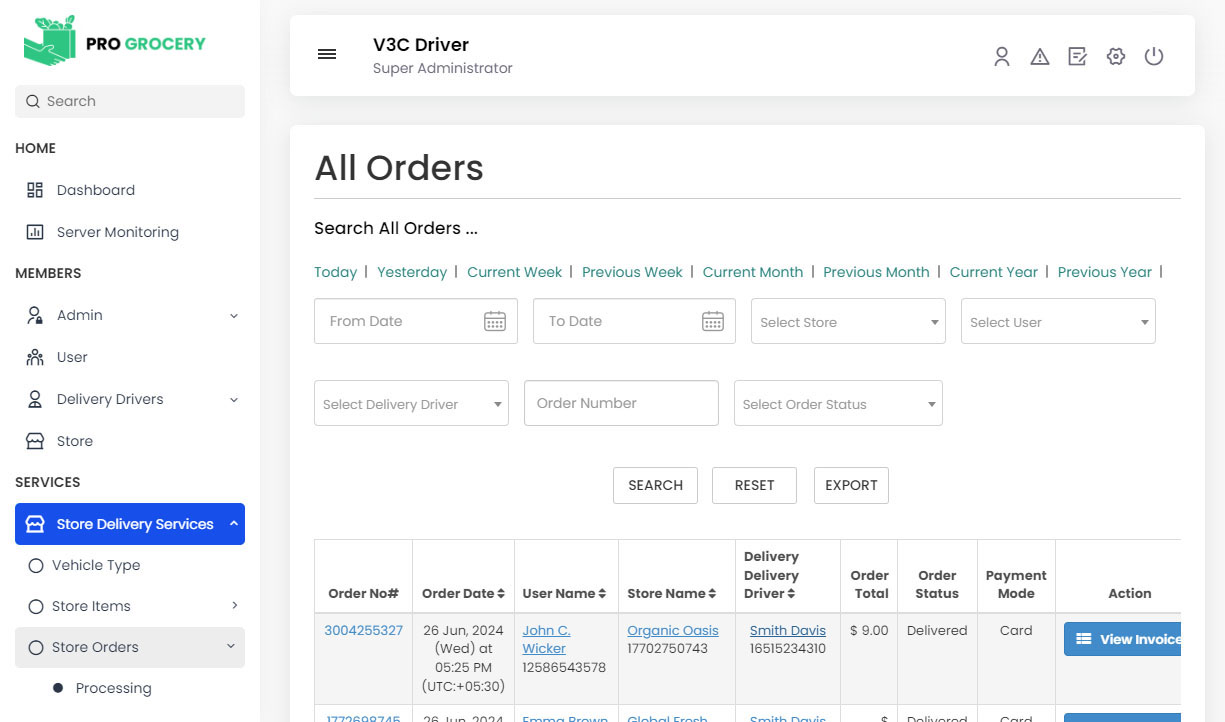Open the Select Delivery Driver dropdown
Image resolution: width=1225 pixels, height=722 pixels.
click(411, 403)
